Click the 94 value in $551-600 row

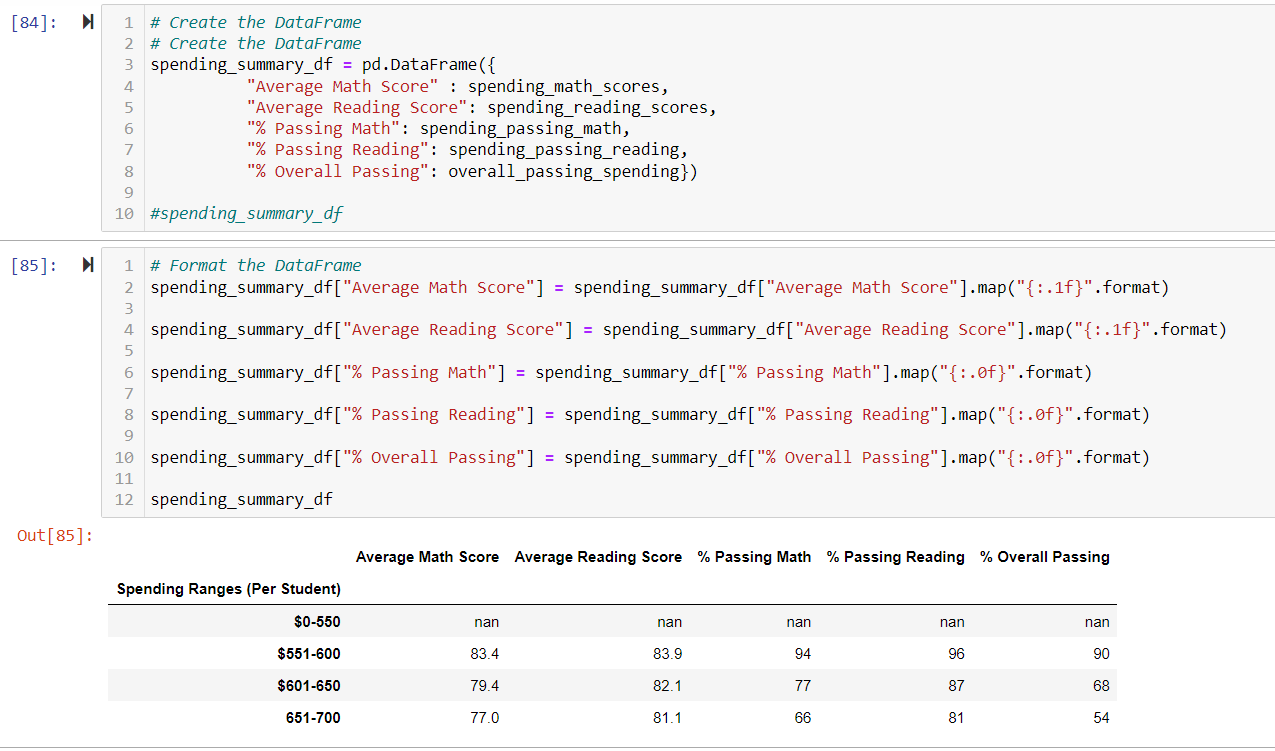803,654
